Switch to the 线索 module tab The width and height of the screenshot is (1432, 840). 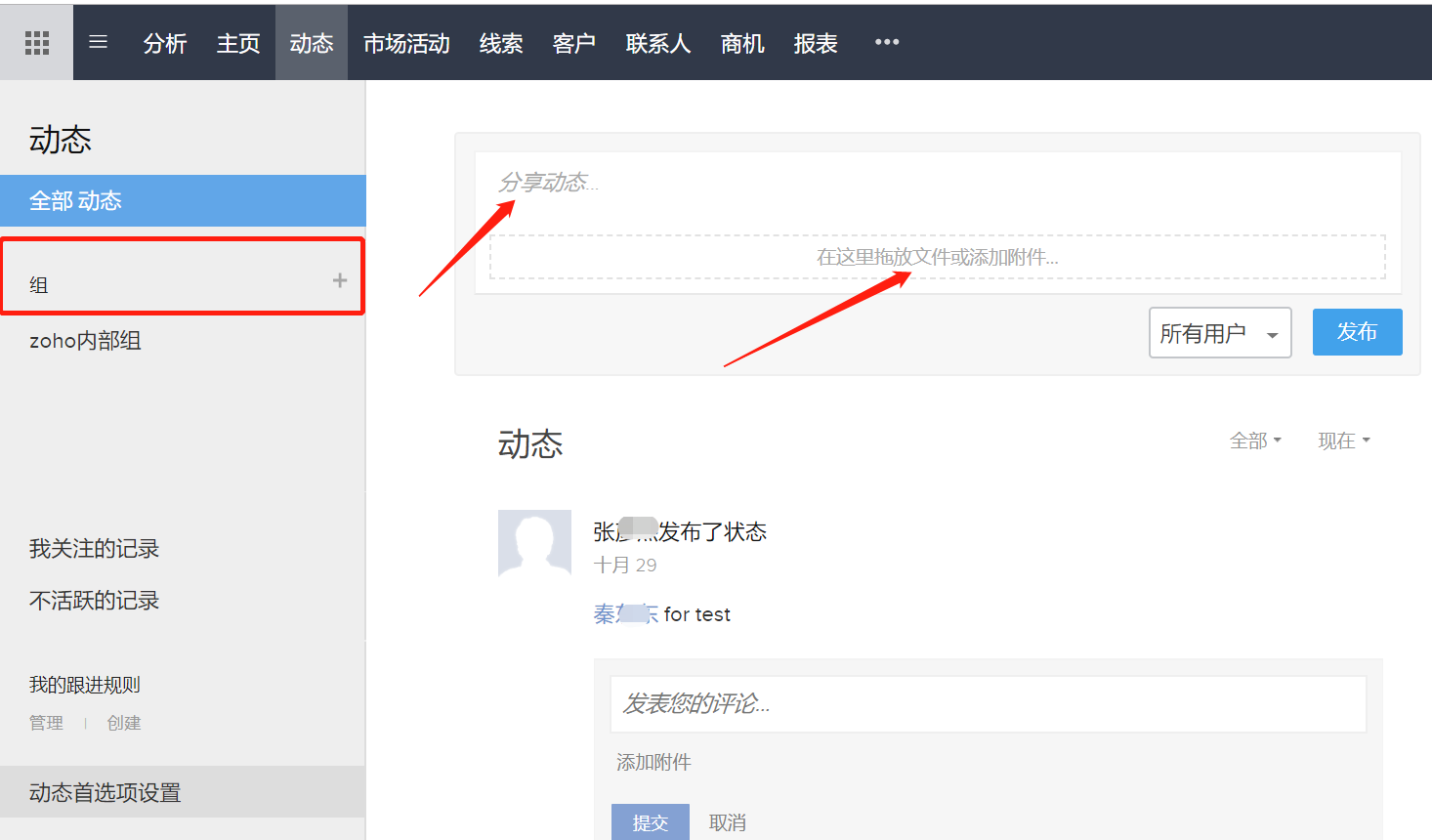pyautogui.click(x=501, y=42)
